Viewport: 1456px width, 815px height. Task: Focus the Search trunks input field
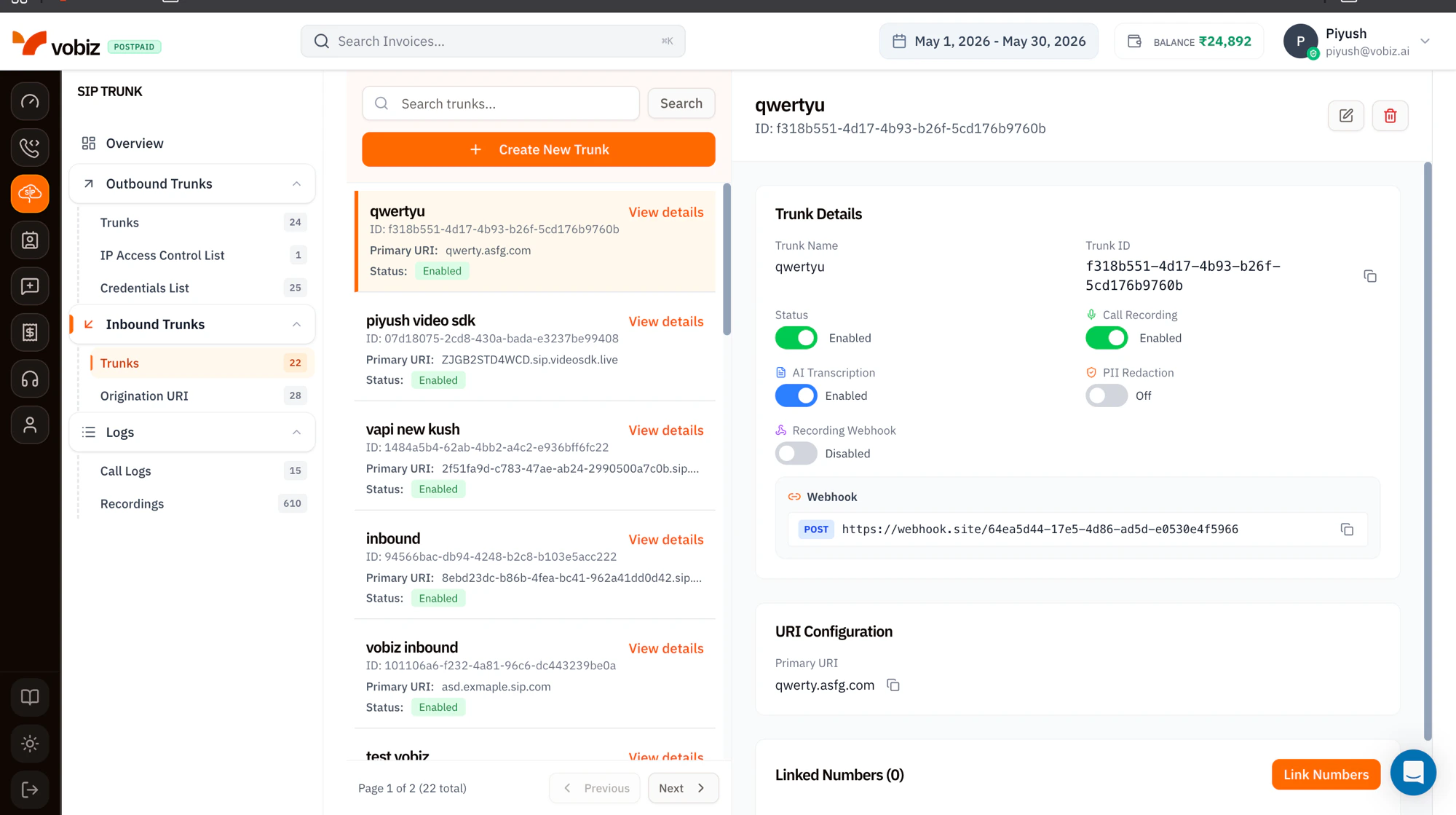(x=500, y=103)
